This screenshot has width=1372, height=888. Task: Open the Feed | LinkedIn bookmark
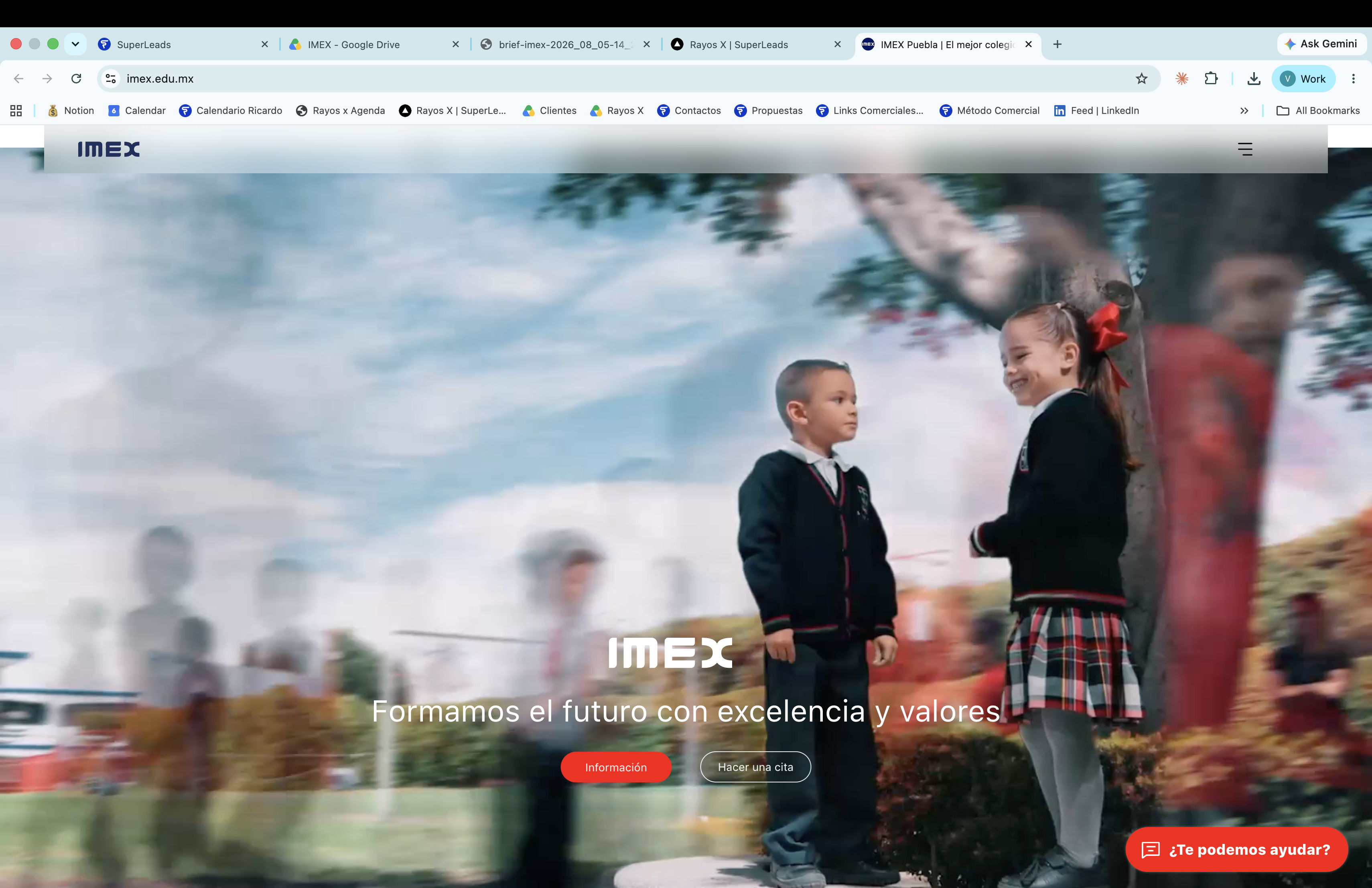click(x=1096, y=111)
